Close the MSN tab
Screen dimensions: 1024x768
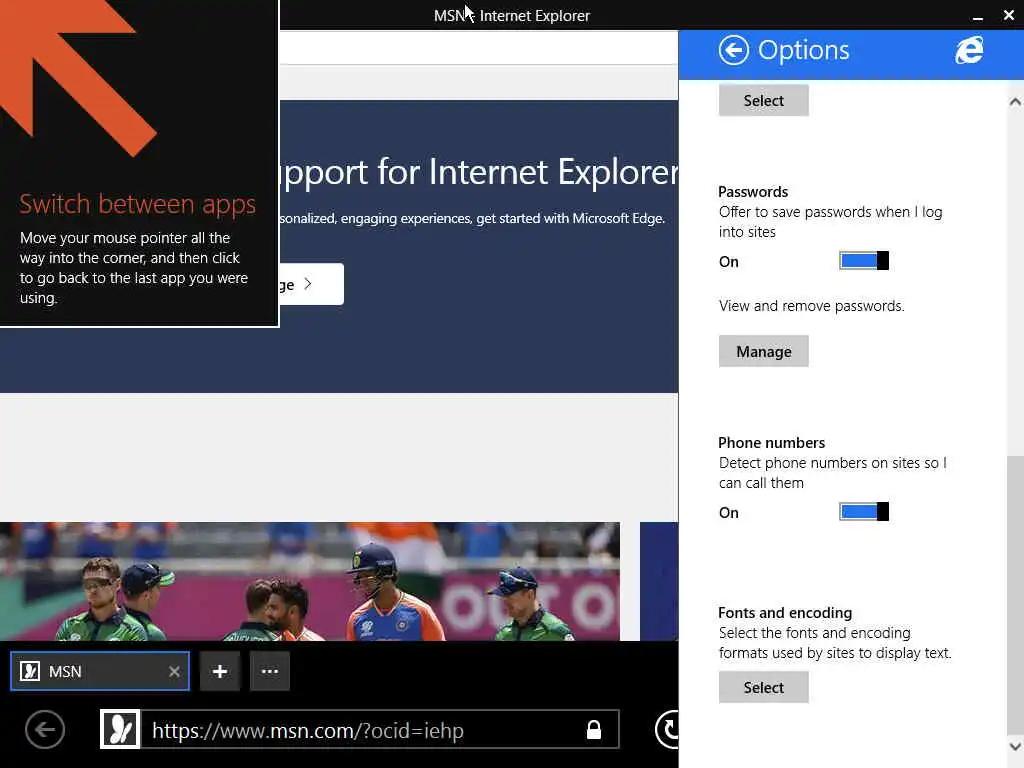174,671
